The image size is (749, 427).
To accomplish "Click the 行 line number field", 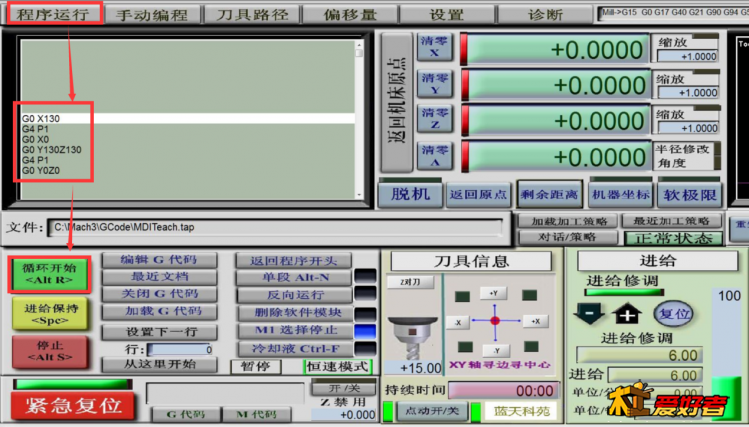I will pyautogui.click(x=180, y=350).
